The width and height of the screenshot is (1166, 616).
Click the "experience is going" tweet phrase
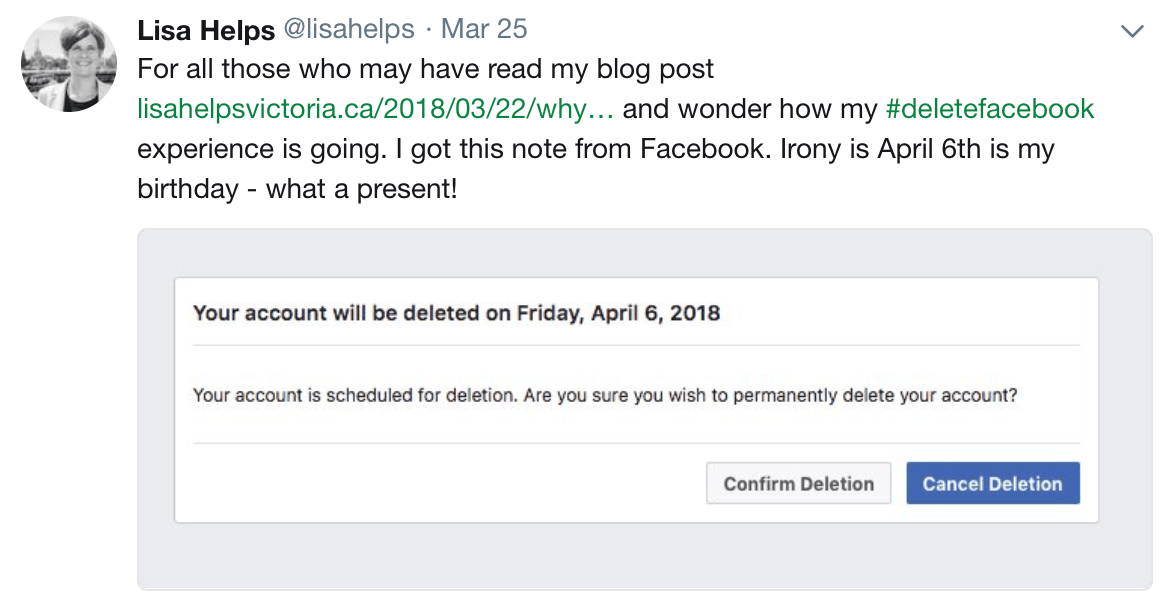[x=249, y=148]
